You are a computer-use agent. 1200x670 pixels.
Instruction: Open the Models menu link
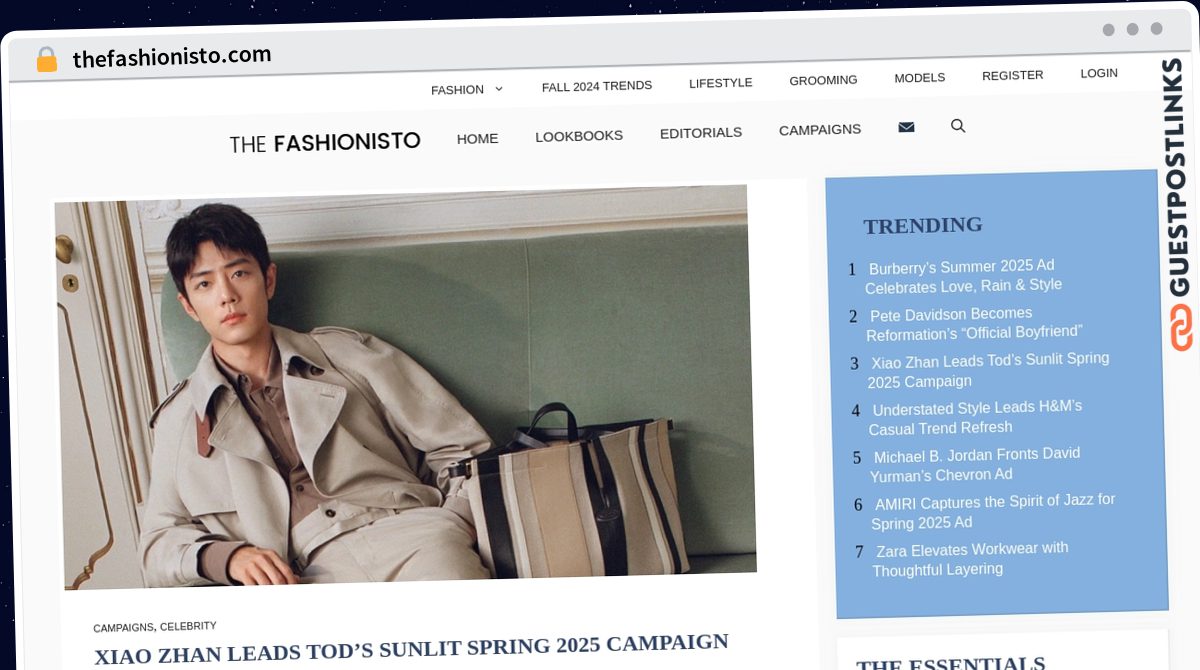click(919, 78)
